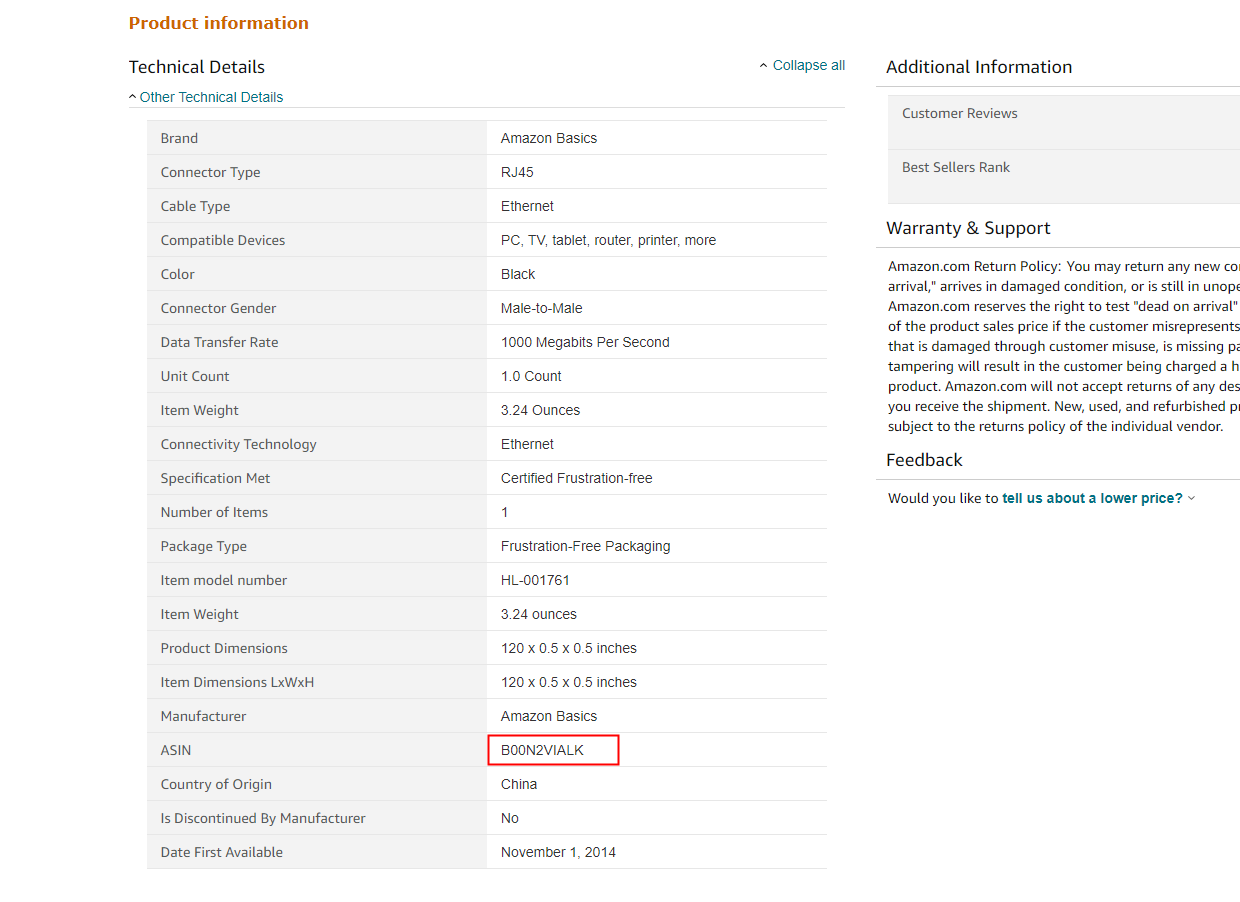Click the caret beside Collapse all

click(764, 66)
